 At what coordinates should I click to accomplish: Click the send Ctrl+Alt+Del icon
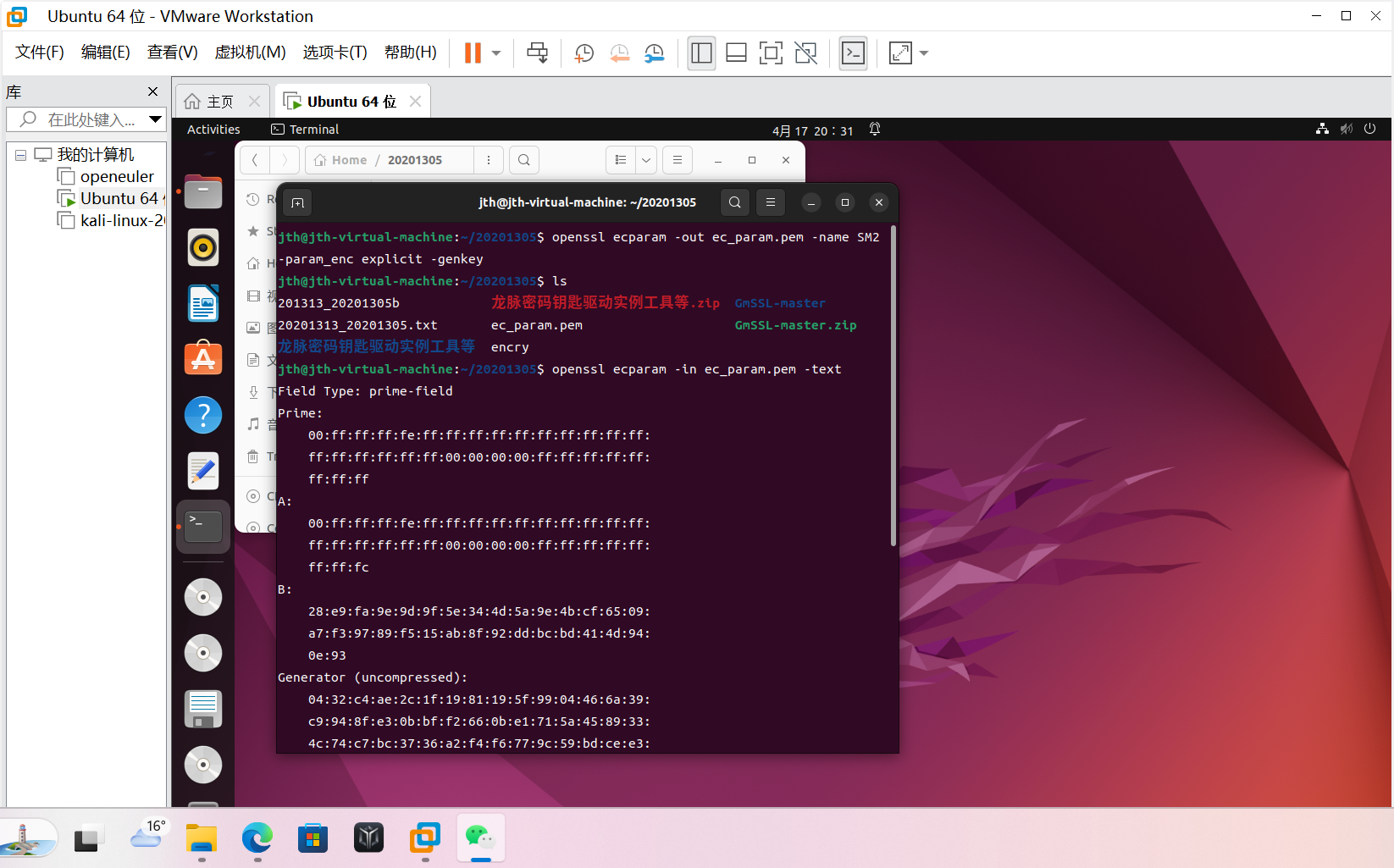point(537,53)
